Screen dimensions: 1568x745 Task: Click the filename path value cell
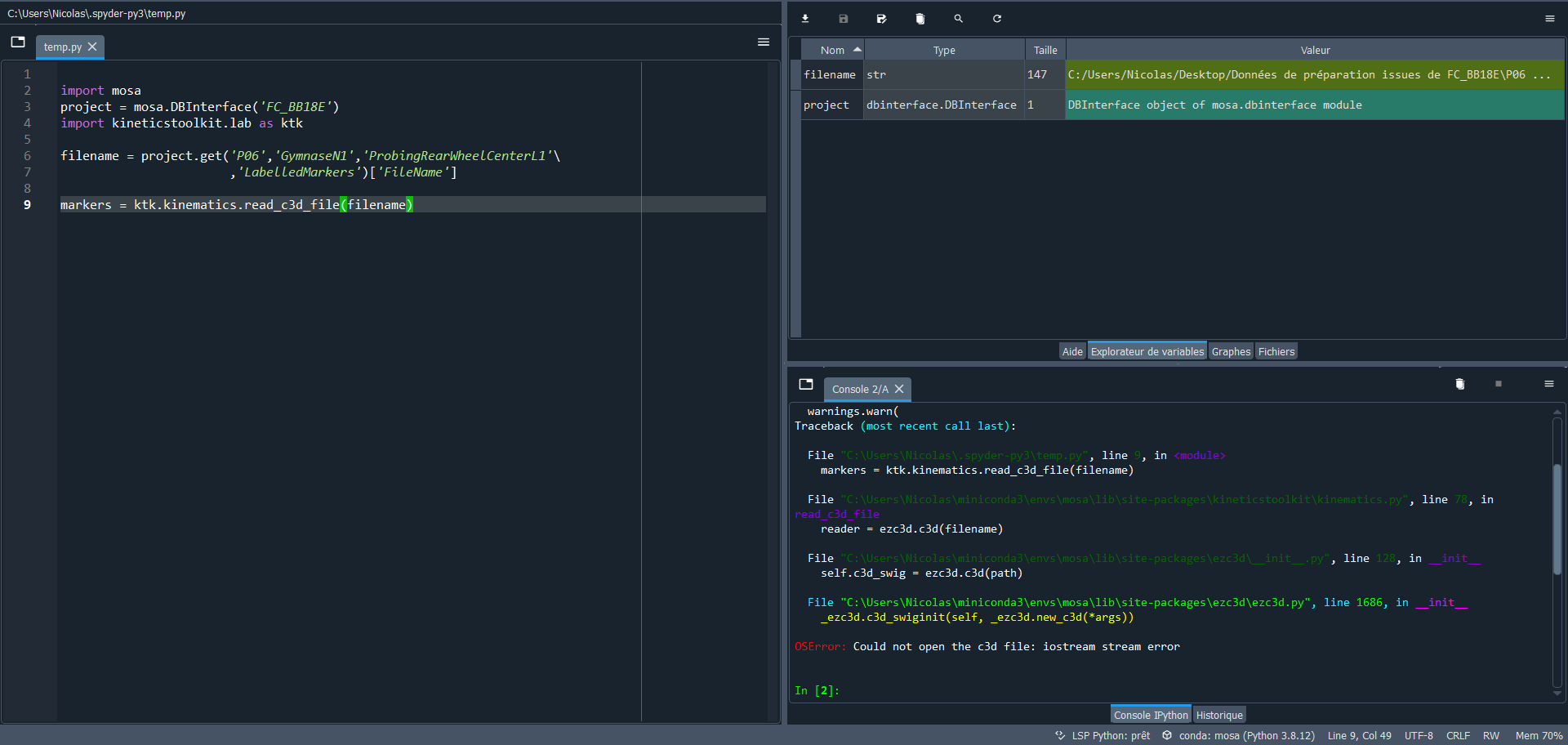point(1315,74)
